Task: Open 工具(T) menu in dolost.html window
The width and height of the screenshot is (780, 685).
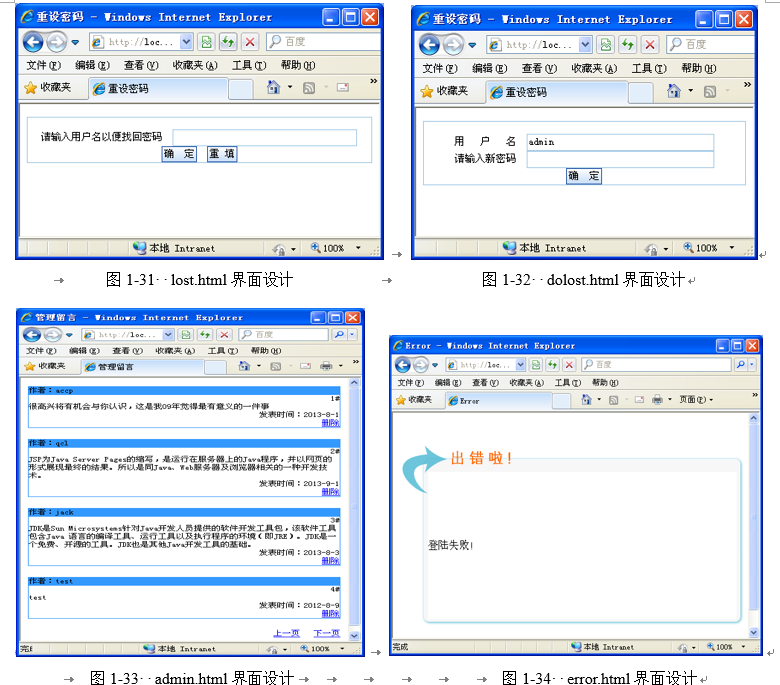Action: [649, 68]
